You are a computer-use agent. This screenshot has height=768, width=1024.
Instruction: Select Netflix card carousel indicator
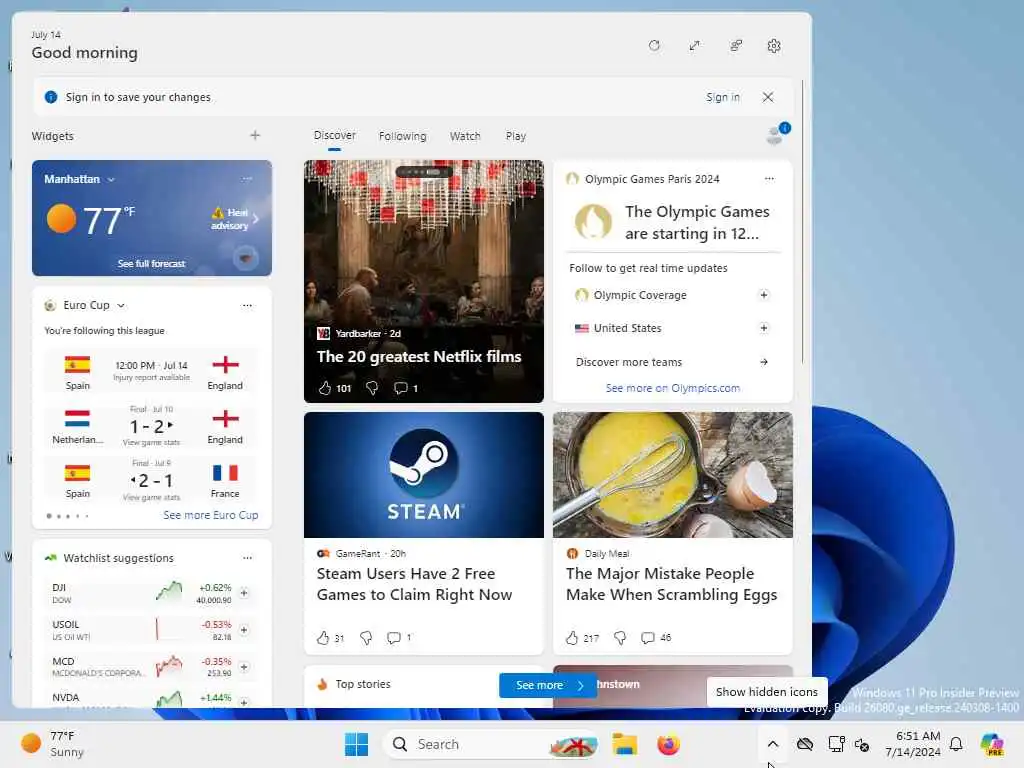point(424,172)
